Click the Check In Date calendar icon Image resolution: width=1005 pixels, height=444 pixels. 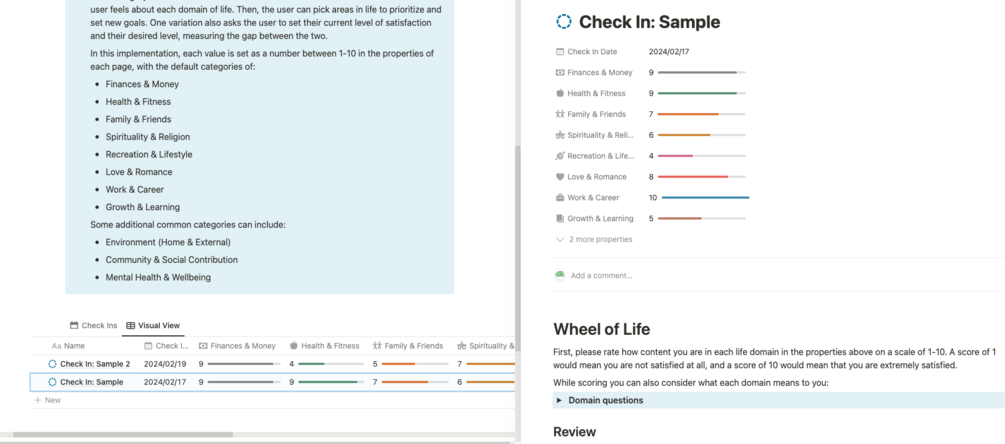coord(560,52)
